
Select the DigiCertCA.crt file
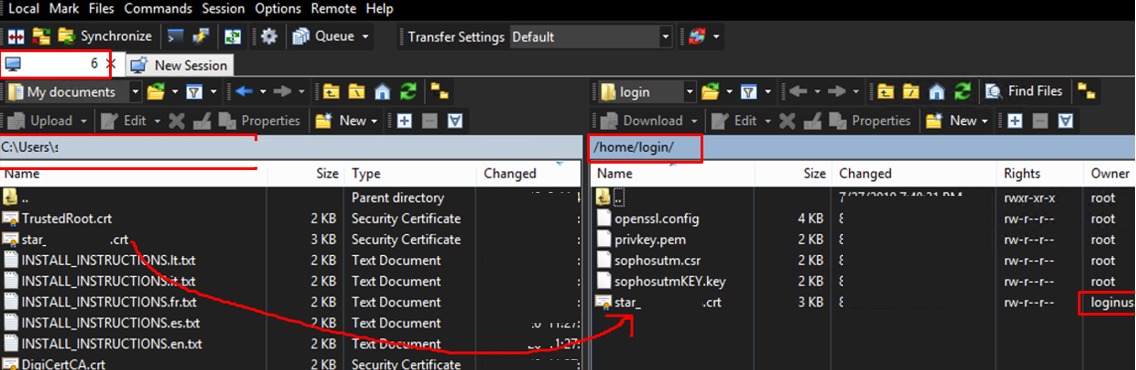point(64,364)
